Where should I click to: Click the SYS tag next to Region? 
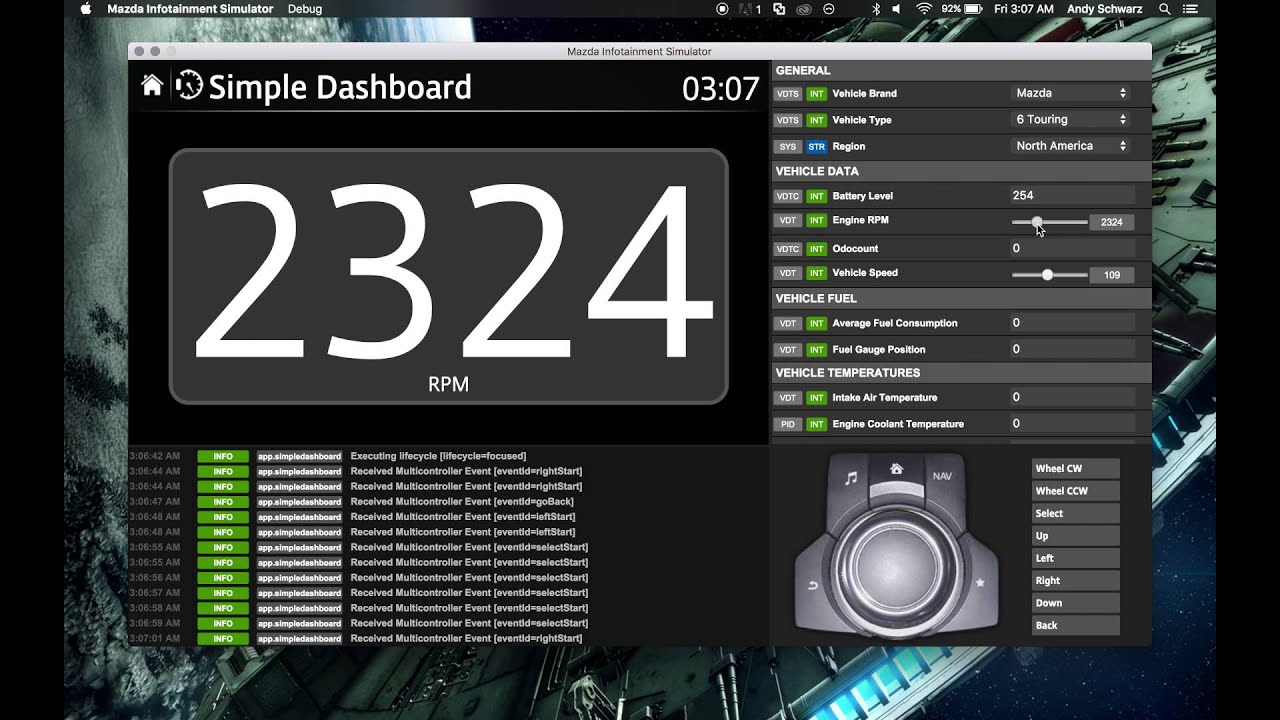click(788, 147)
